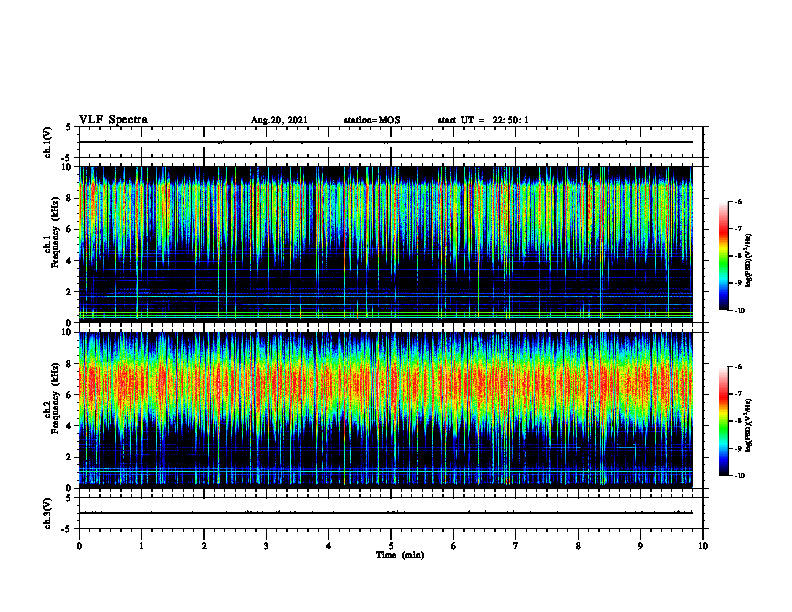This screenshot has height=612, width=792.
Task: Click the "station=MOS" header text
Action: click(x=372, y=120)
